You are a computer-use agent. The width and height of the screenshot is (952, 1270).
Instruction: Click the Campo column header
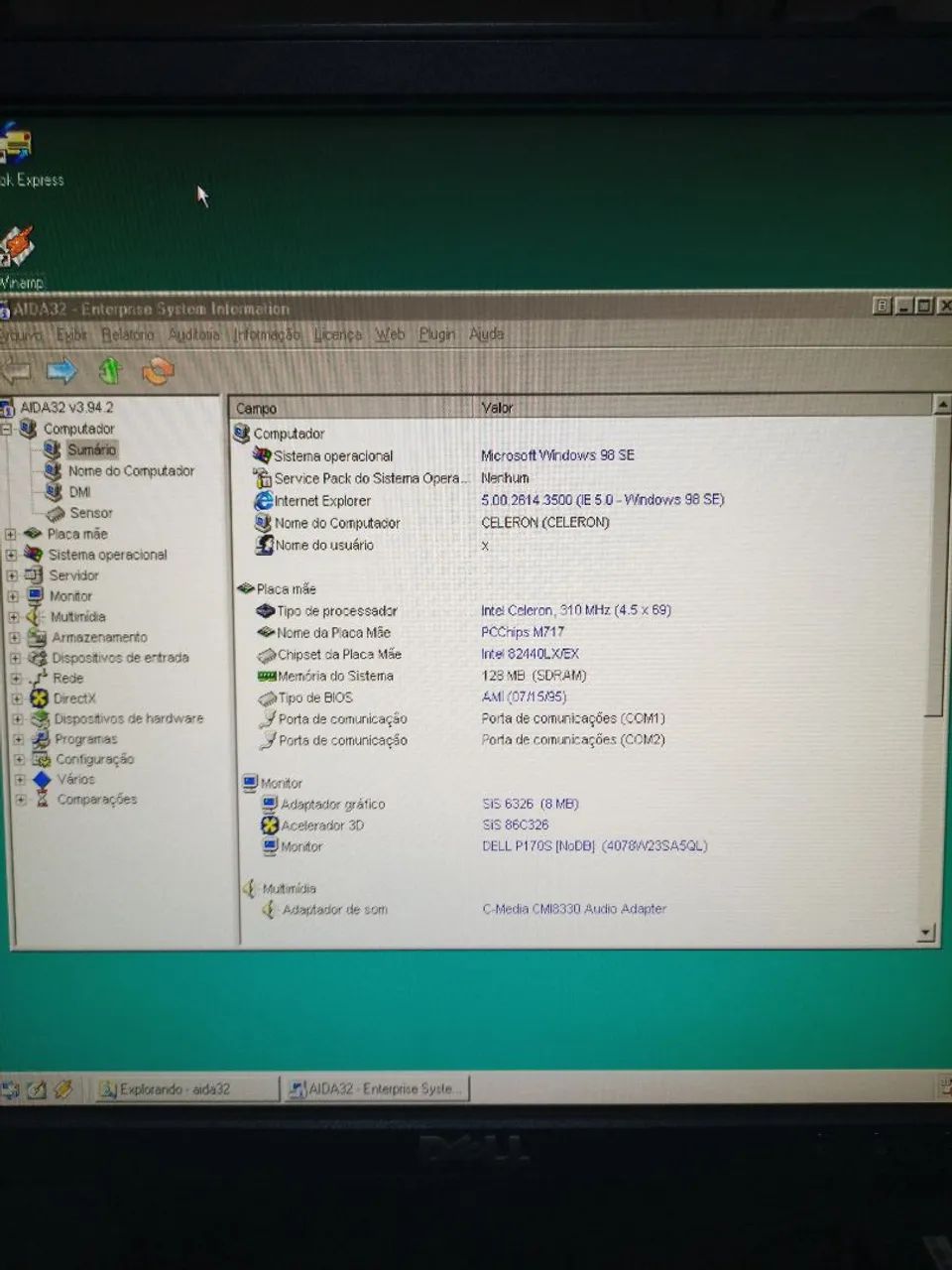pyautogui.click(x=352, y=408)
